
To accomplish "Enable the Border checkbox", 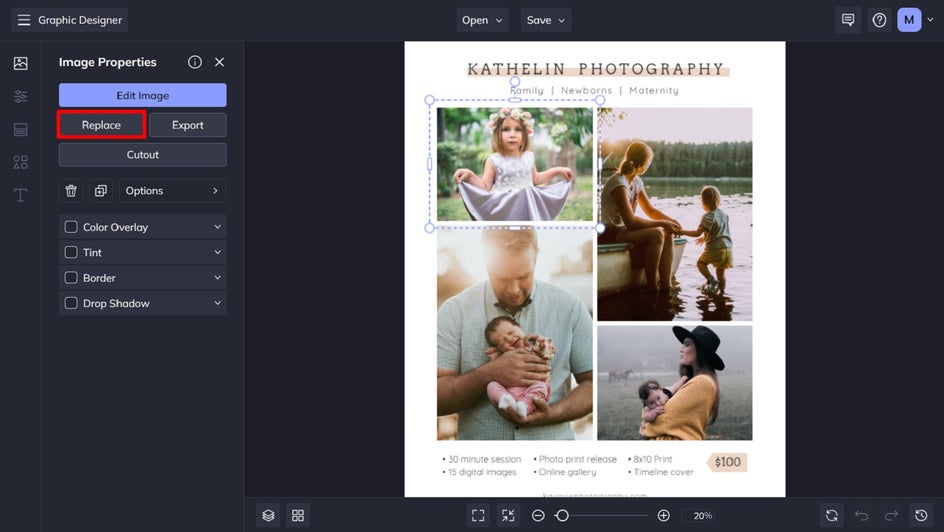I will pyautogui.click(x=71, y=277).
